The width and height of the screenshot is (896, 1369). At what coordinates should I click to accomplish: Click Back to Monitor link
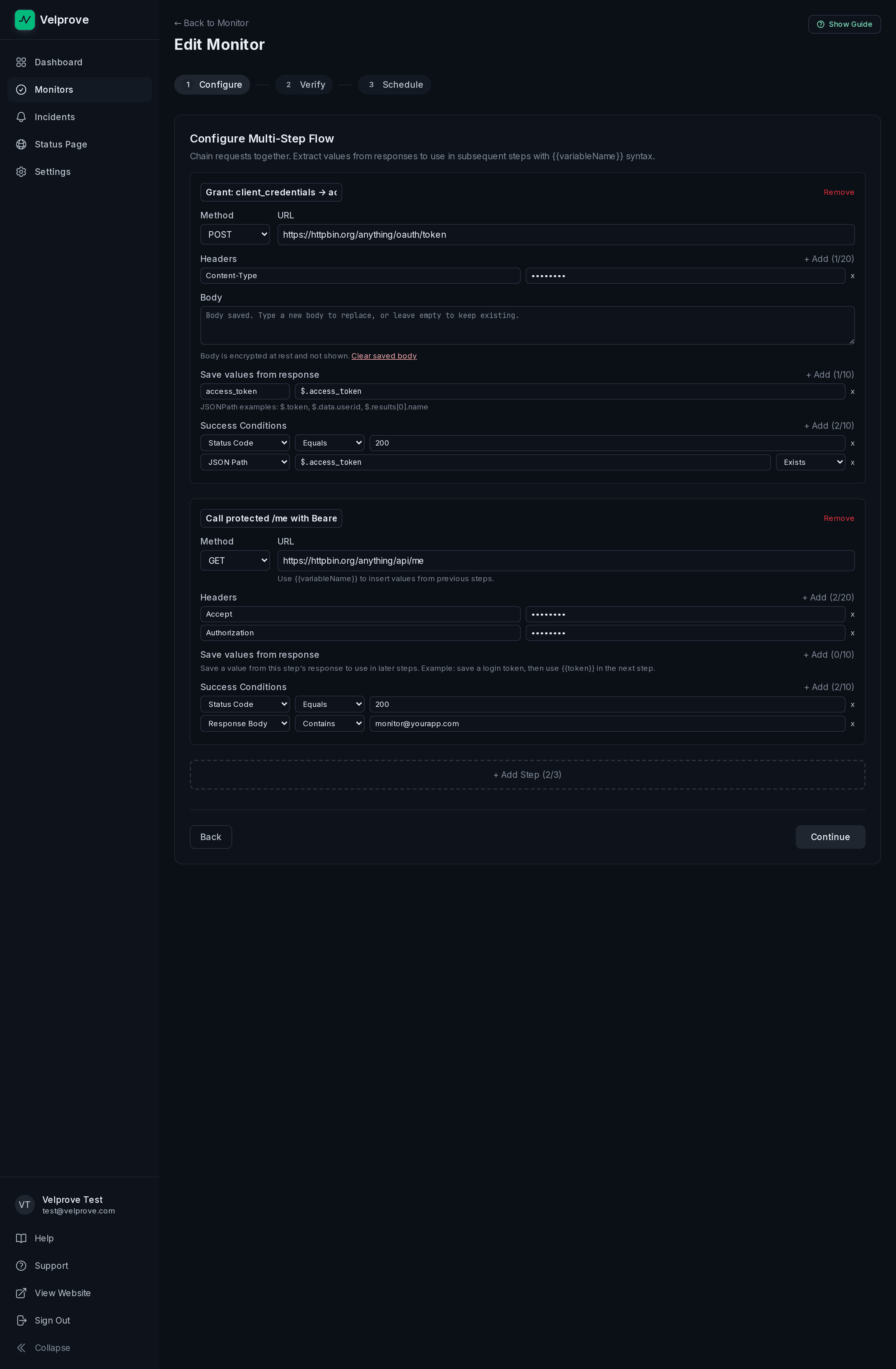(212, 23)
